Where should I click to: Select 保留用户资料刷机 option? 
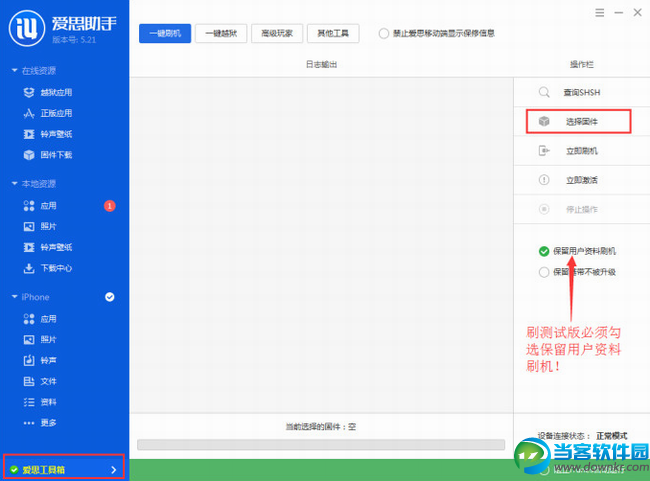coord(577,251)
